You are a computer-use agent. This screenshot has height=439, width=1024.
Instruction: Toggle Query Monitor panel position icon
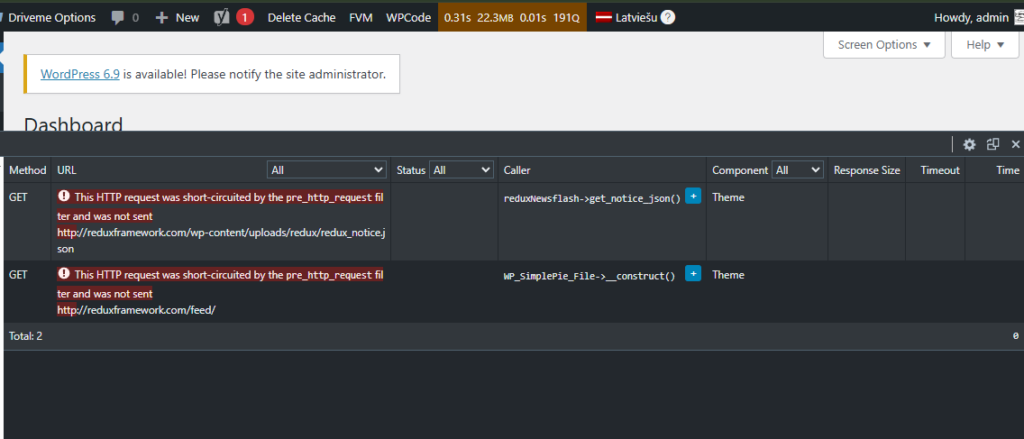(x=993, y=144)
